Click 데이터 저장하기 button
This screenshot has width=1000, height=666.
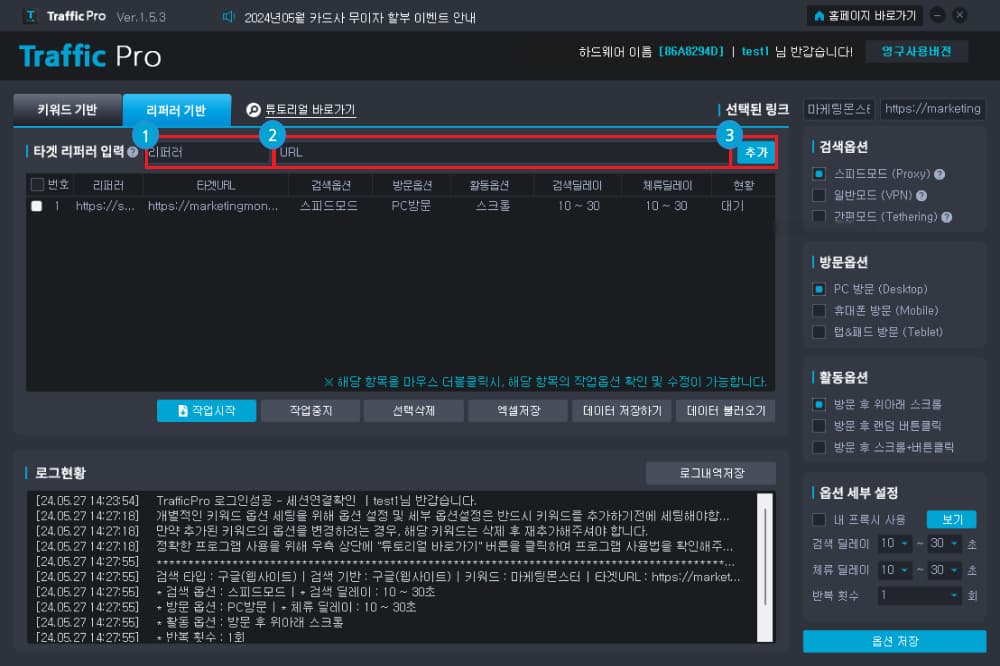coord(622,411)
